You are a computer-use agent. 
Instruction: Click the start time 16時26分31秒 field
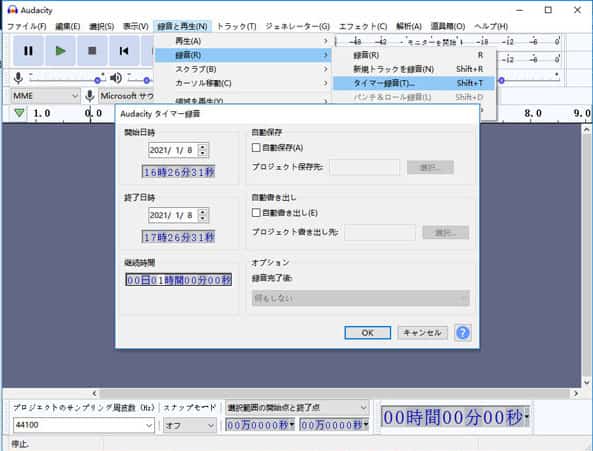click(179, 172)
